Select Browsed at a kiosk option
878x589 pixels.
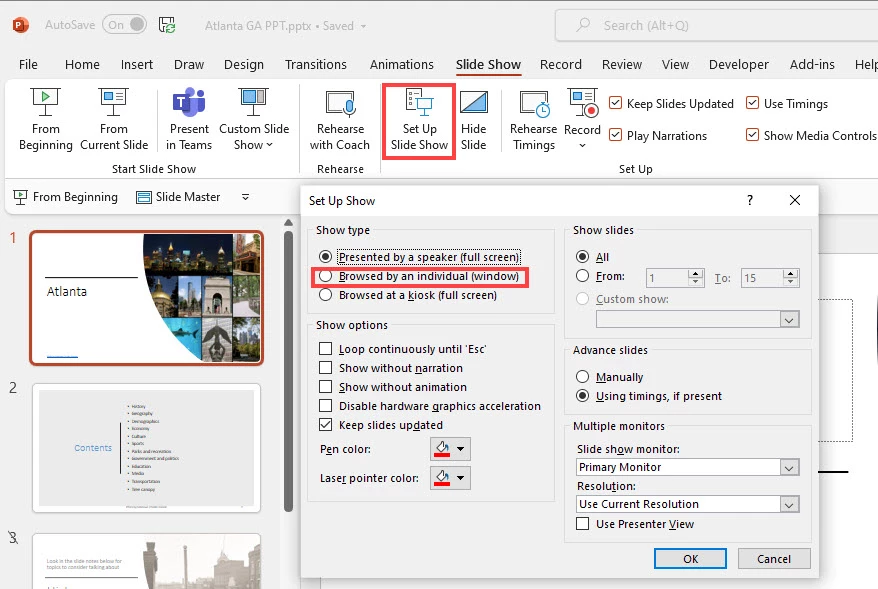[325, 295]
